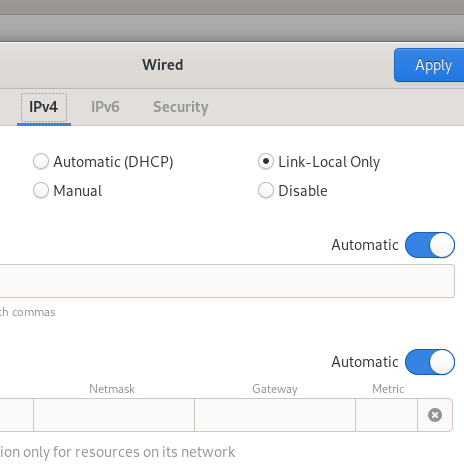Click the route Gateway field
The width and height of the screenshot is (464, 464).
(275, 415)
